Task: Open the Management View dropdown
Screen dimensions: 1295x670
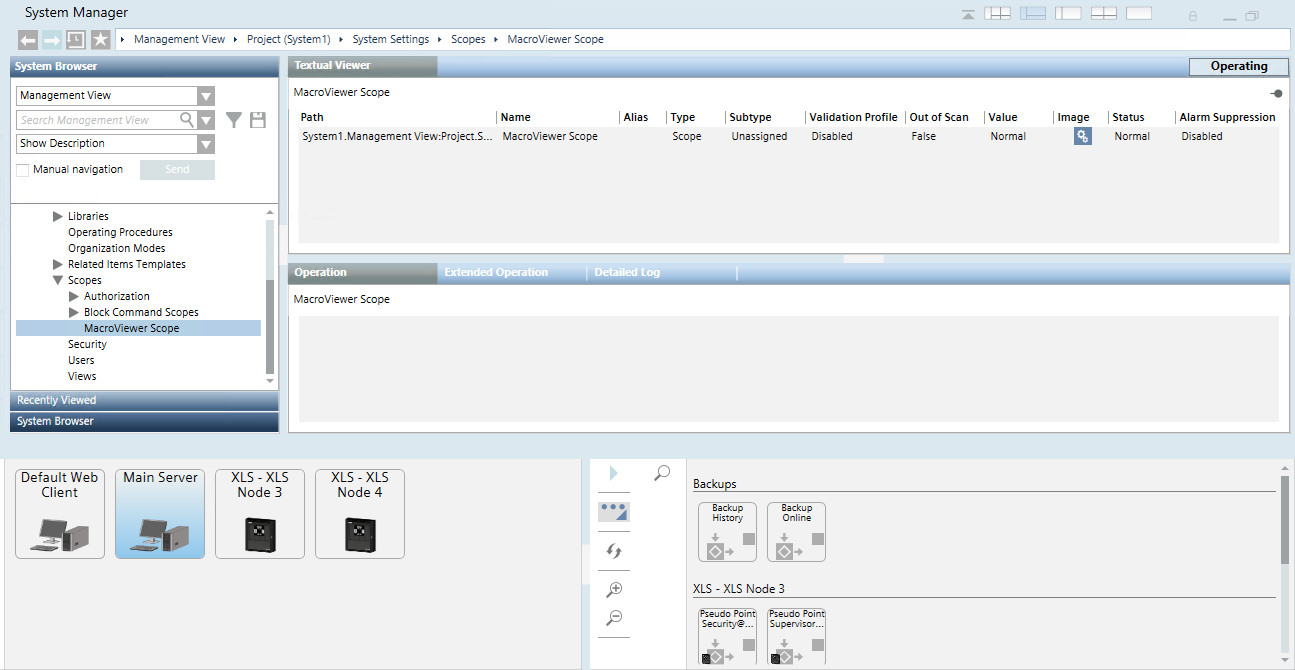Action: [x=205, y=95]
